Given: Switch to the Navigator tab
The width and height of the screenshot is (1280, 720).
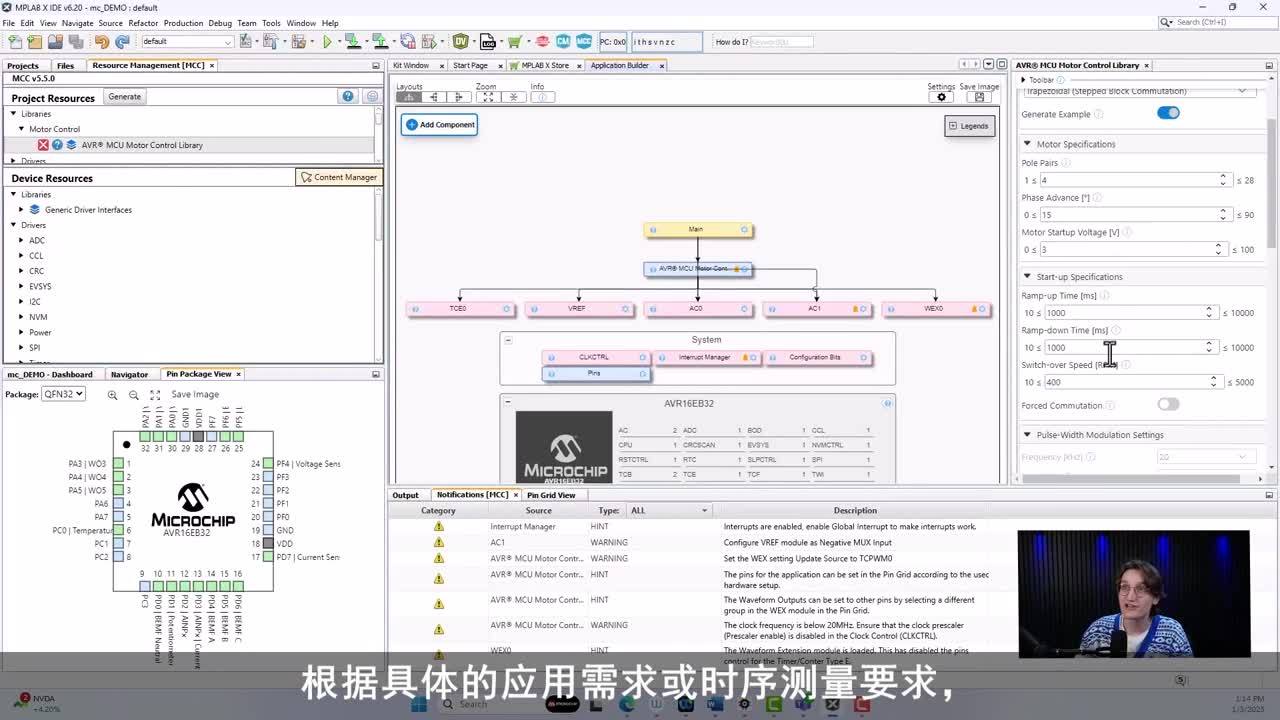Looking at the screenshot, I should pyautogui.click(x=129, y=374).
